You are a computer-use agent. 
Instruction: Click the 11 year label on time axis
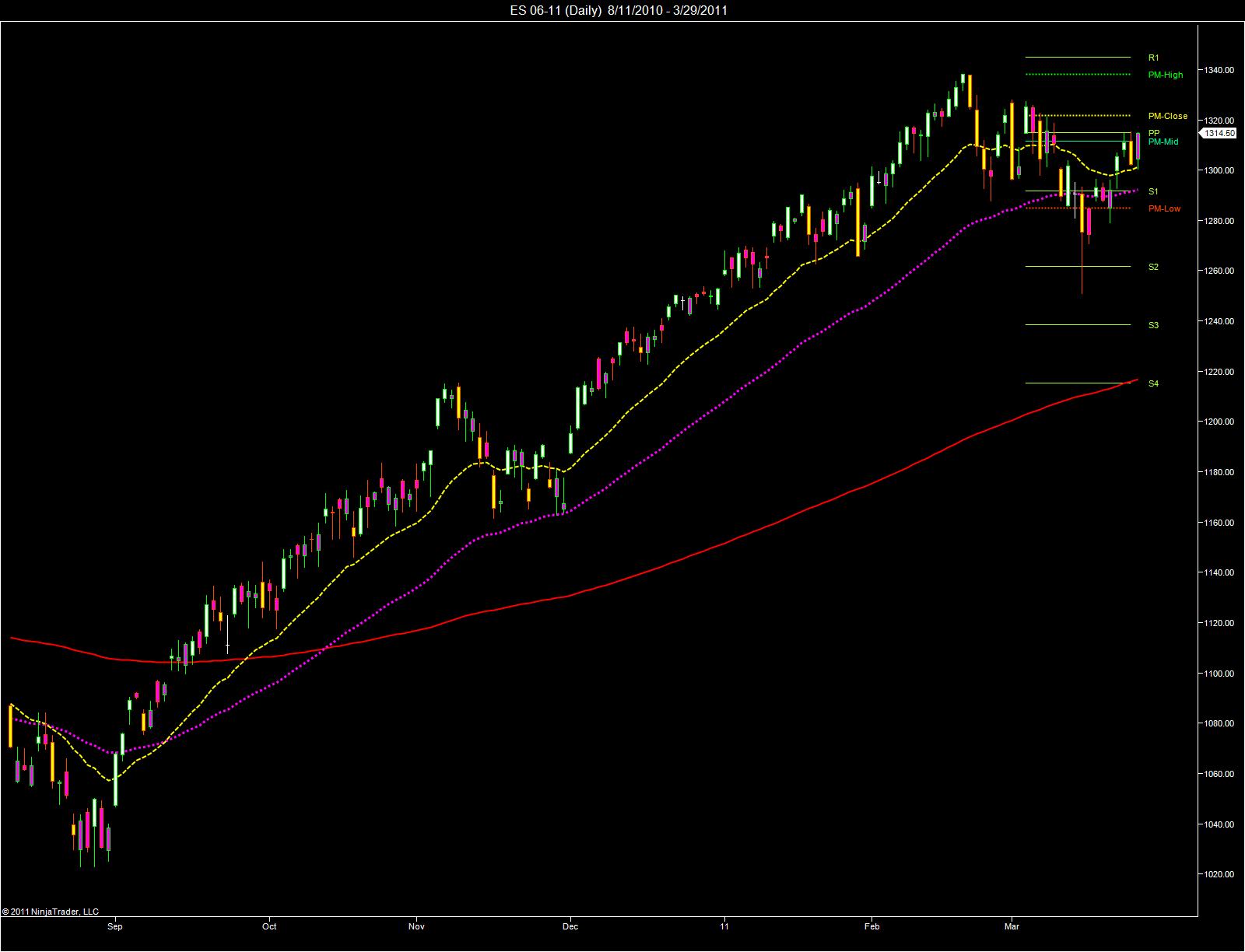coord(724,926)
